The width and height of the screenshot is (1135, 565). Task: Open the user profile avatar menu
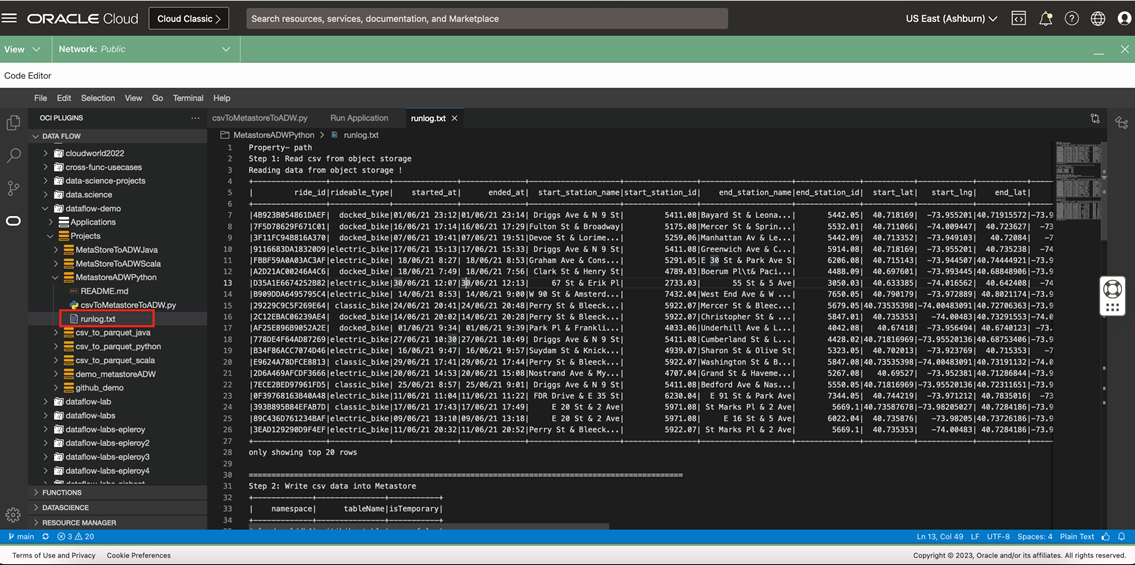(x=1123, y=19)
